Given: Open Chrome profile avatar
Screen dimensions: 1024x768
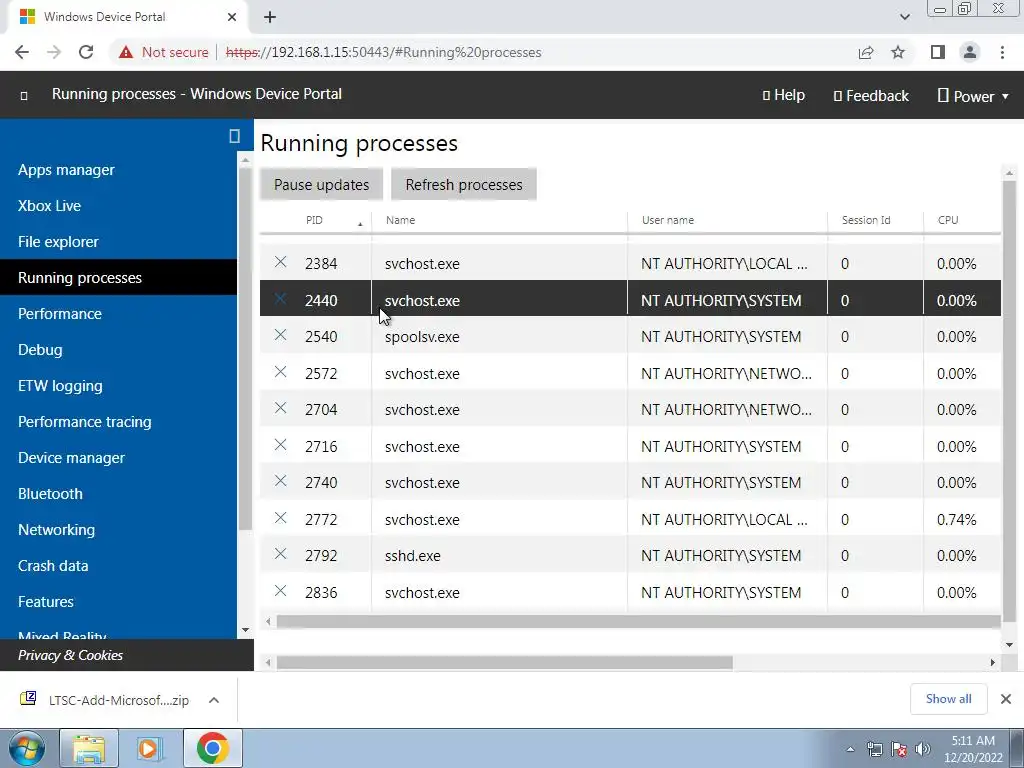Looking at the screenshot, I should tap(970, 52).
